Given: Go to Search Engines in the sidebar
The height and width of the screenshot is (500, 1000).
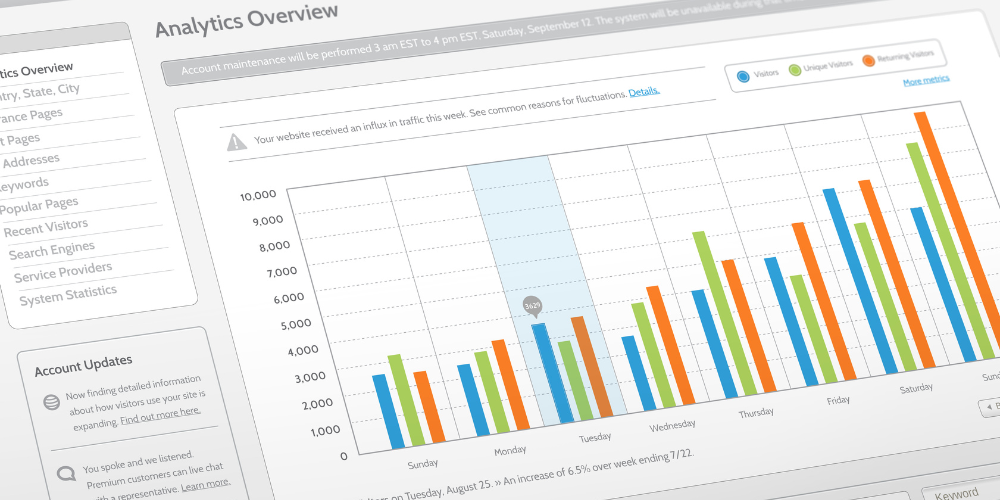Looking at the screenshot, I should (x=52, y=250).
